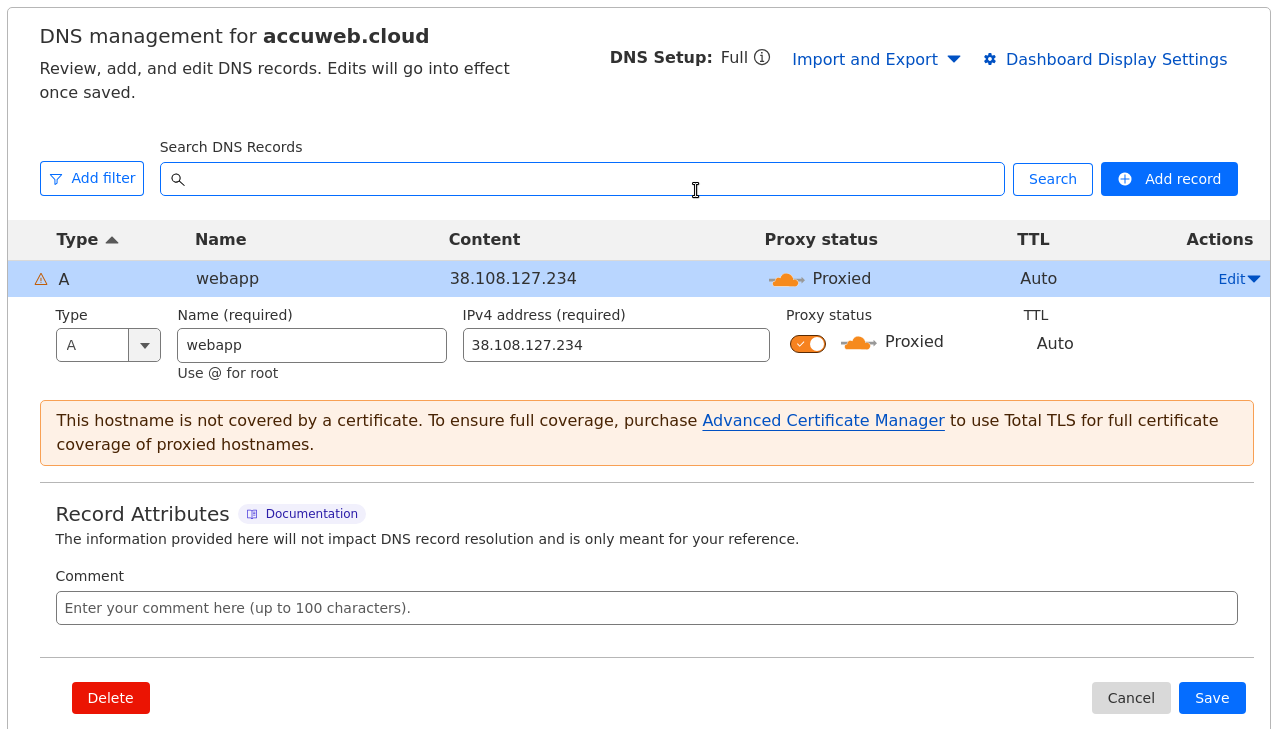Click the warning triangle on the webapp row
Viewport: 1279px width, 729px height.
pyautogui.click(x=41, y=279)
